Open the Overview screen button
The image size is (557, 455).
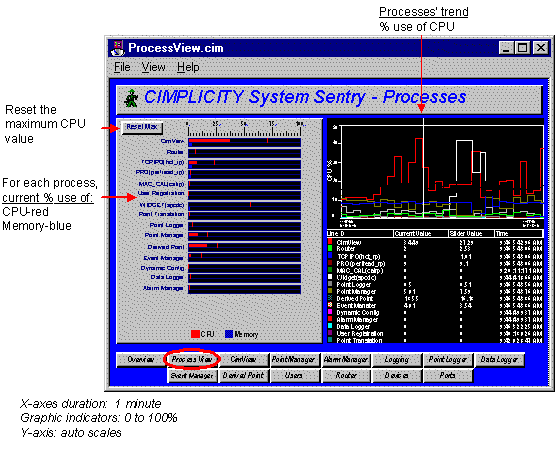click(141, 359)
